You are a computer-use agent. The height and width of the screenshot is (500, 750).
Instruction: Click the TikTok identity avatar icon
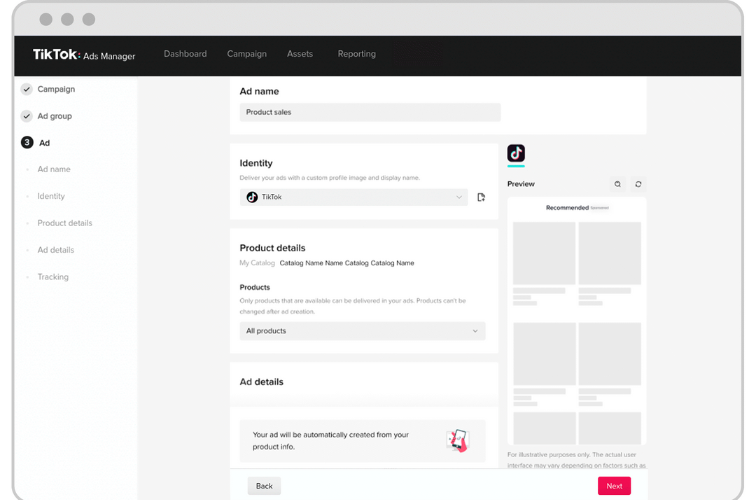click(x=252, y=197)
